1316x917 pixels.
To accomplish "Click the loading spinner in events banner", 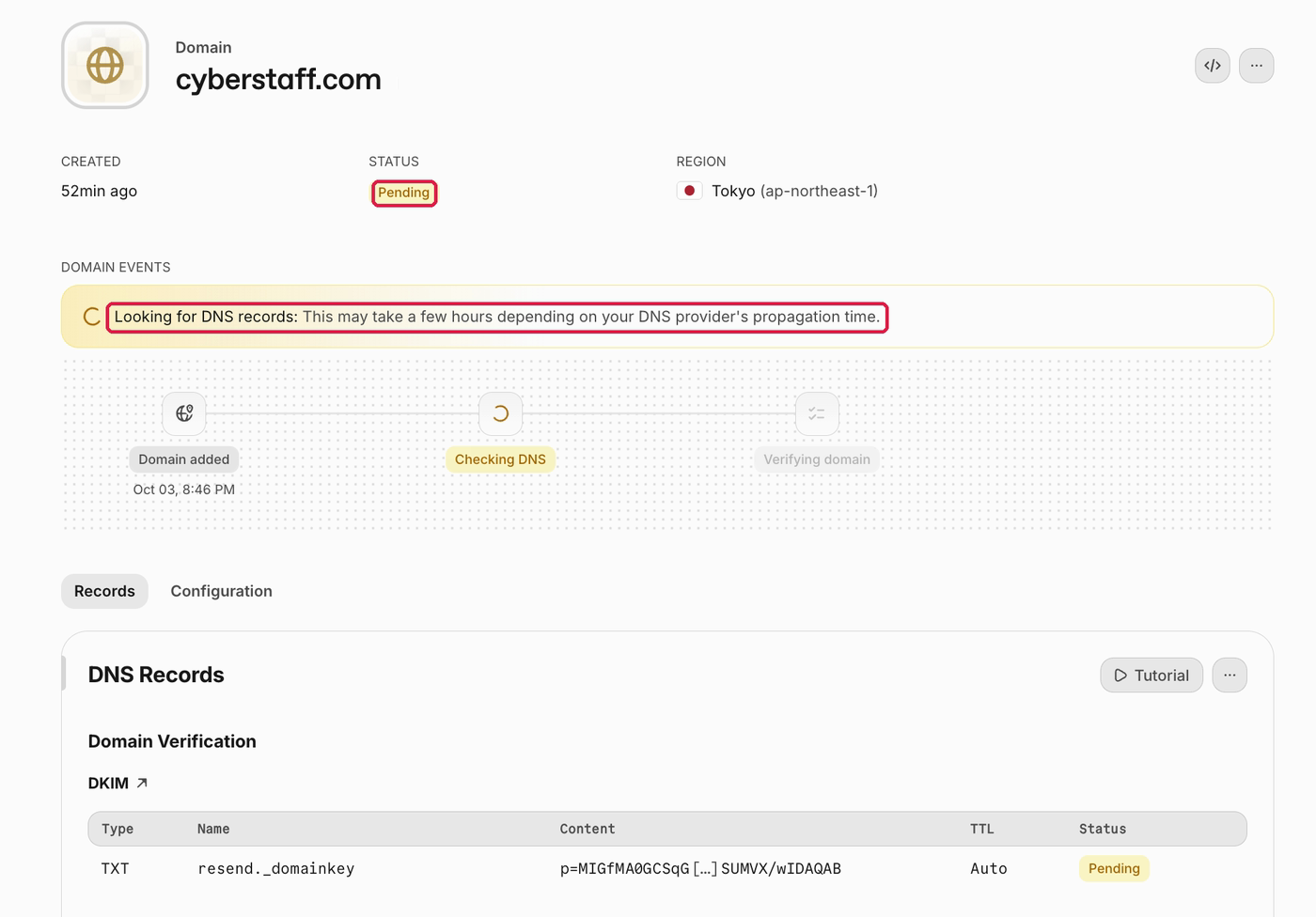I will [91, 317].
